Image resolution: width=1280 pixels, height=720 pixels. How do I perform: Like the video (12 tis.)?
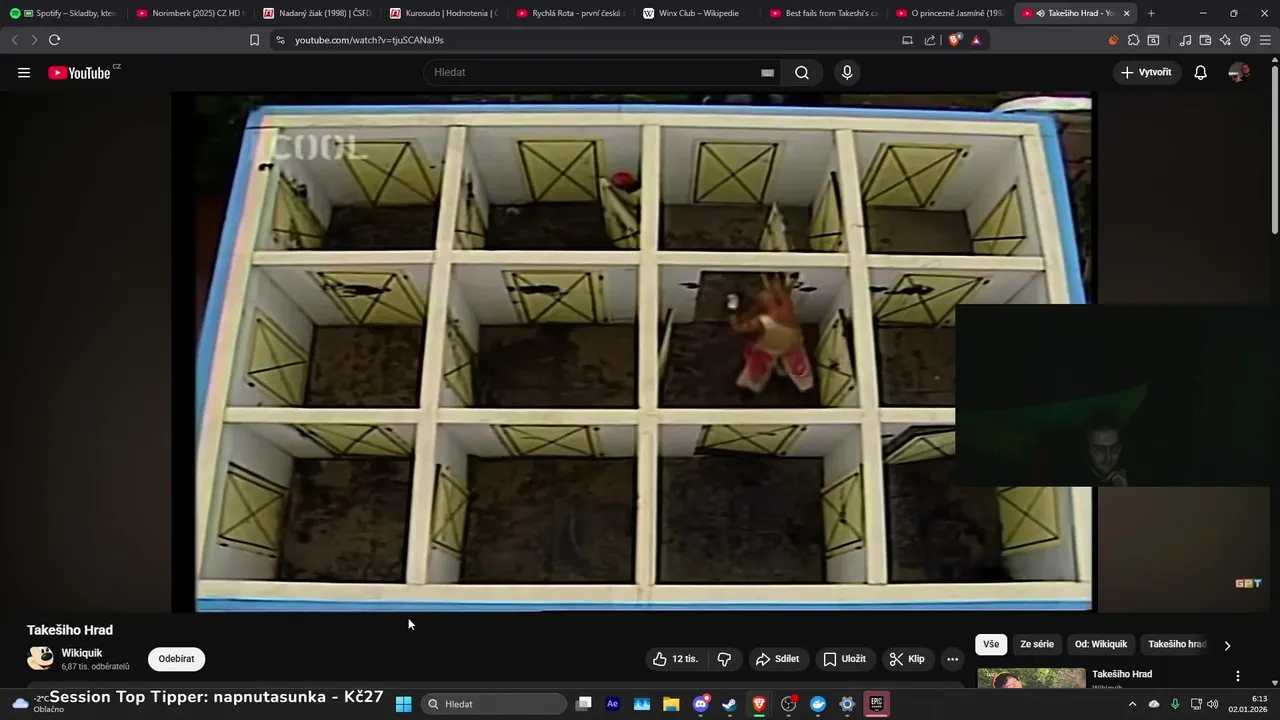677,659
